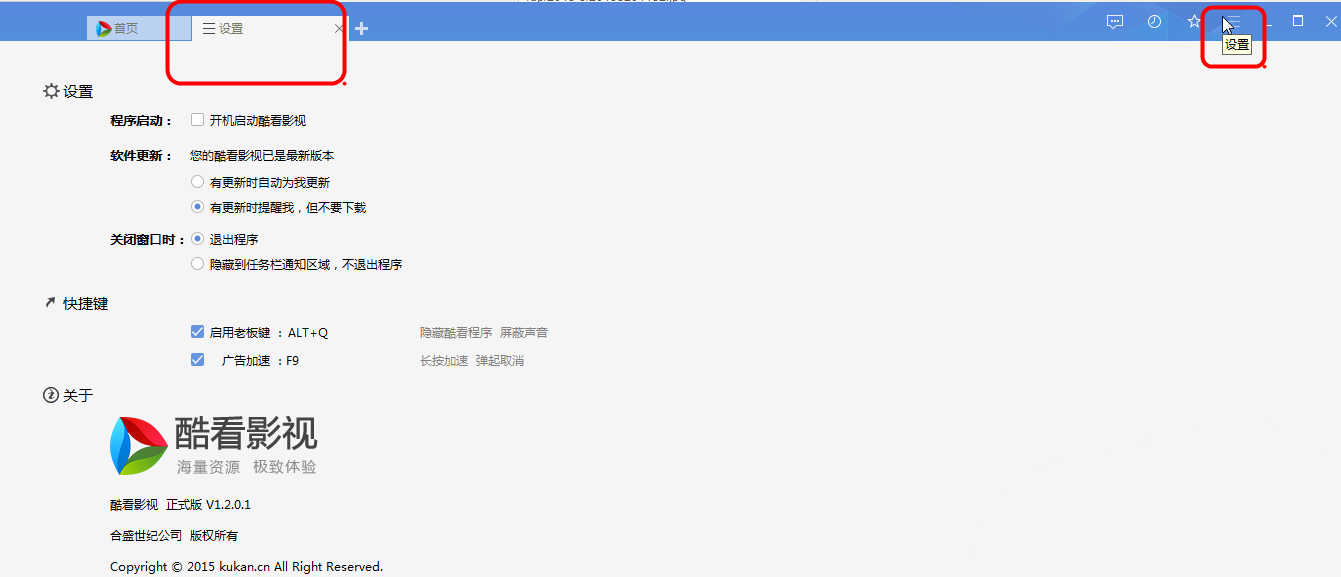Click the 长按加速 text
This screenshot has width=1341, height=577.
coord(444,360)
